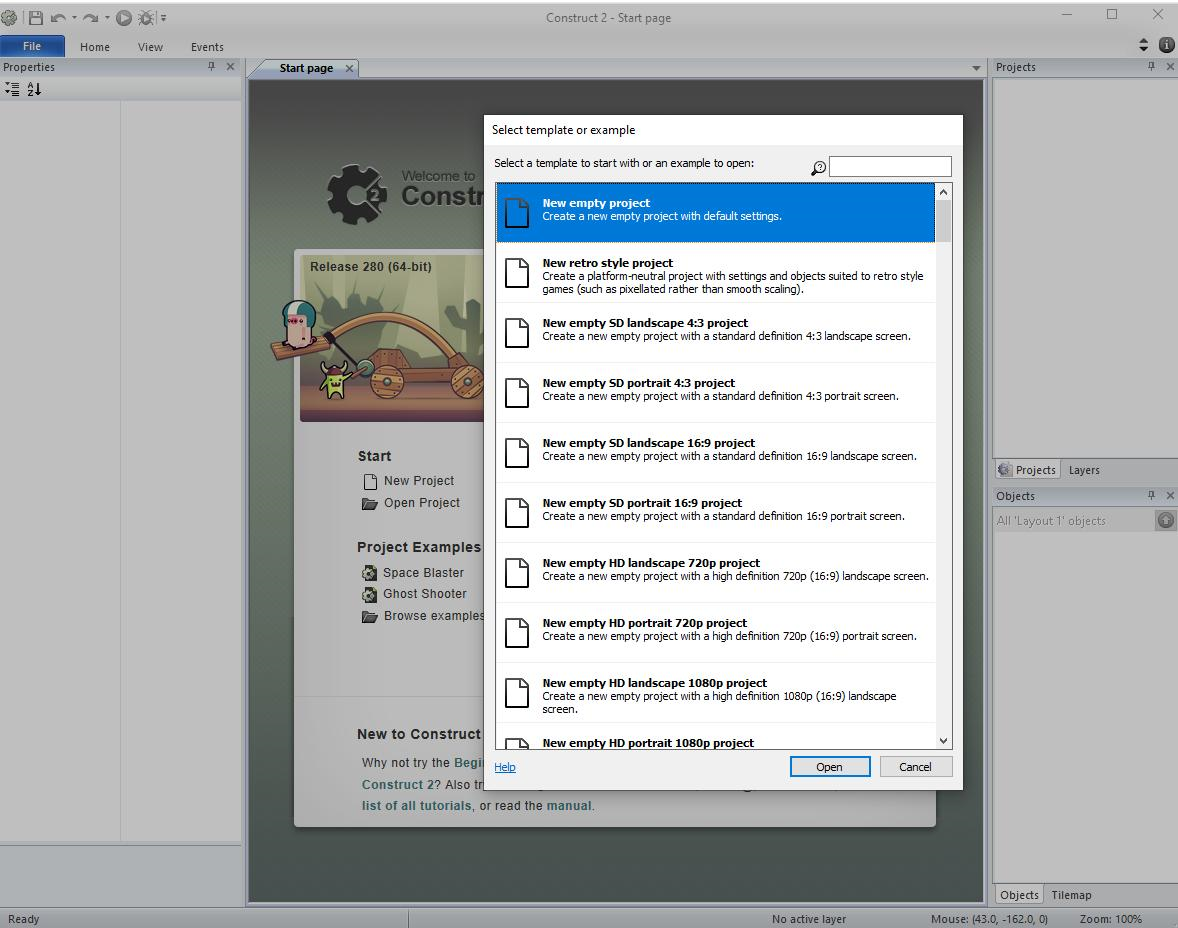Click the Redo icon
The height and width of the screenshot is (928, 1178).
point(90,17)
